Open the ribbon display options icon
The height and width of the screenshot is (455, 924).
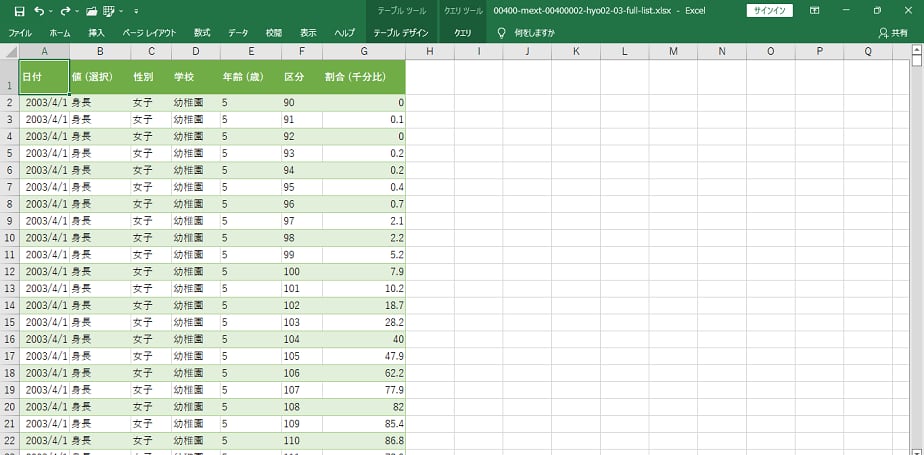point(815,11)
